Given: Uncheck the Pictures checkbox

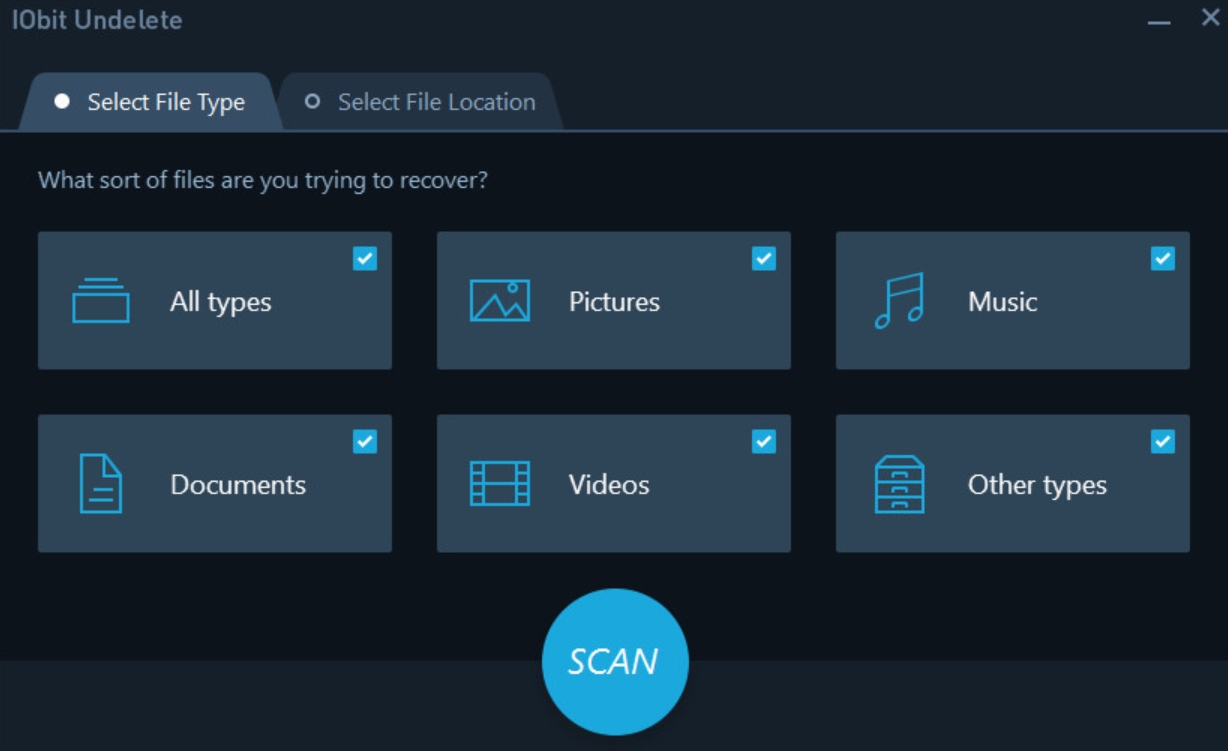Looking at the screenshot, I should (764, 259).
